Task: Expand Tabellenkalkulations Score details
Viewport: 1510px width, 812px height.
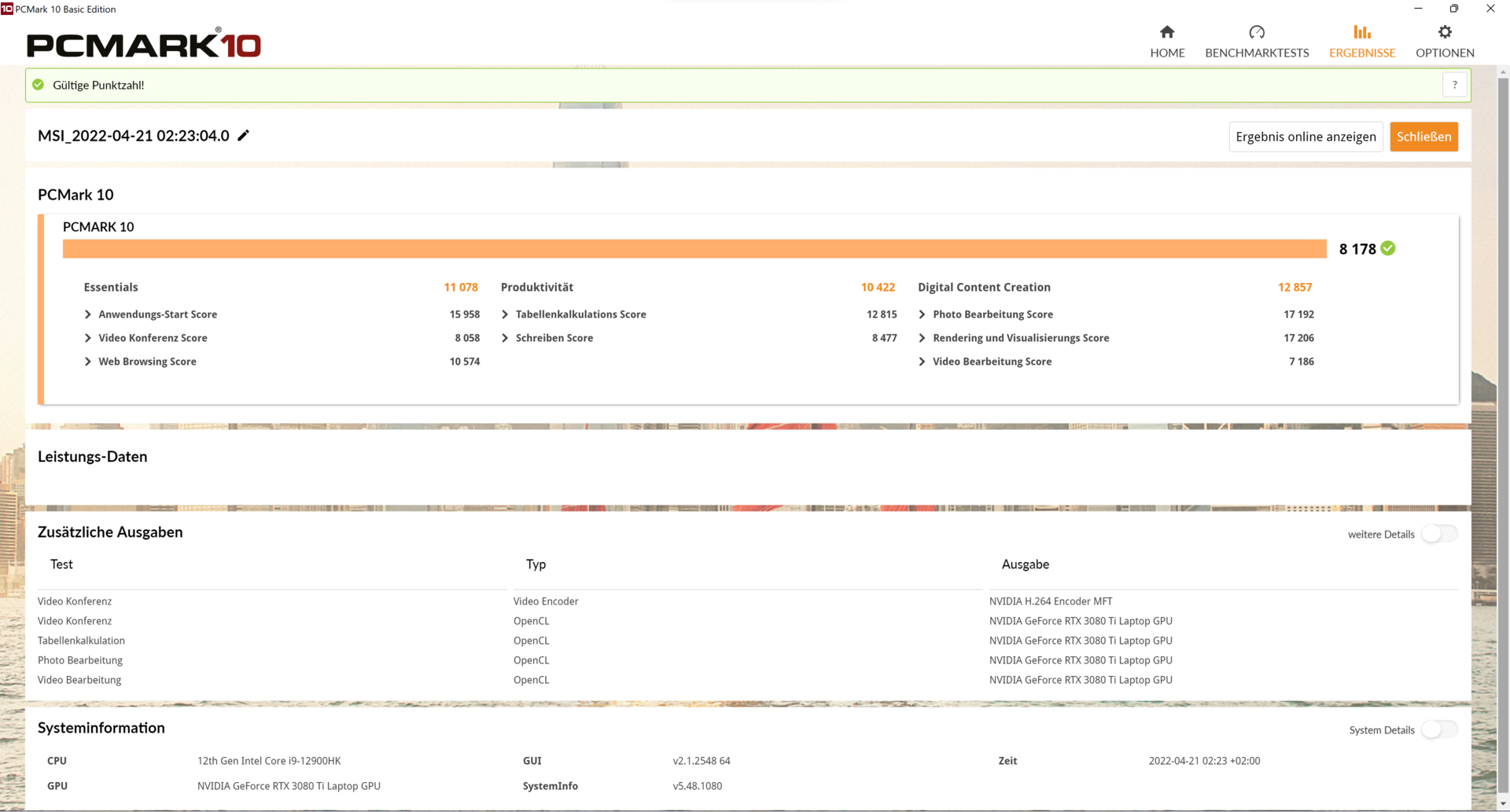Action: 505,314
